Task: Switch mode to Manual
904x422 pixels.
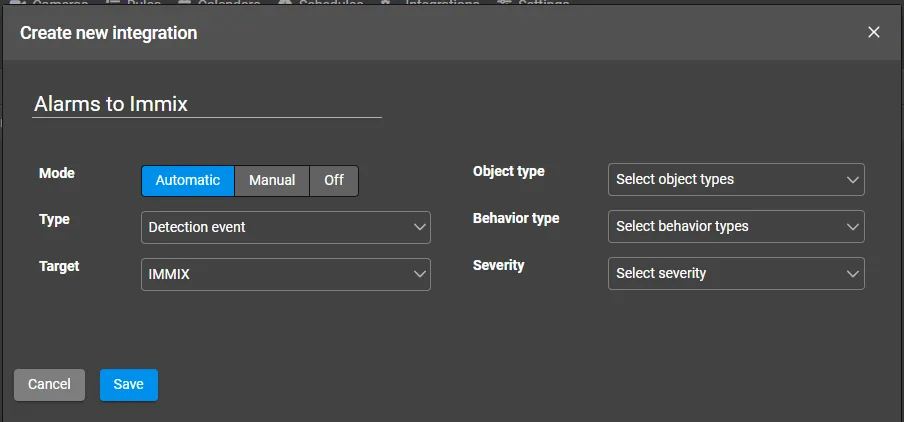Action: pos(272,180)
